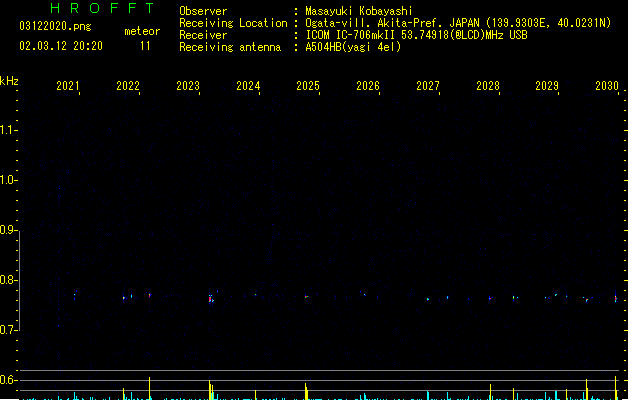Image resolution: width=629 pixels, height=400 pixels.
Task: Click the meteor count label
Action: [142, 31]
